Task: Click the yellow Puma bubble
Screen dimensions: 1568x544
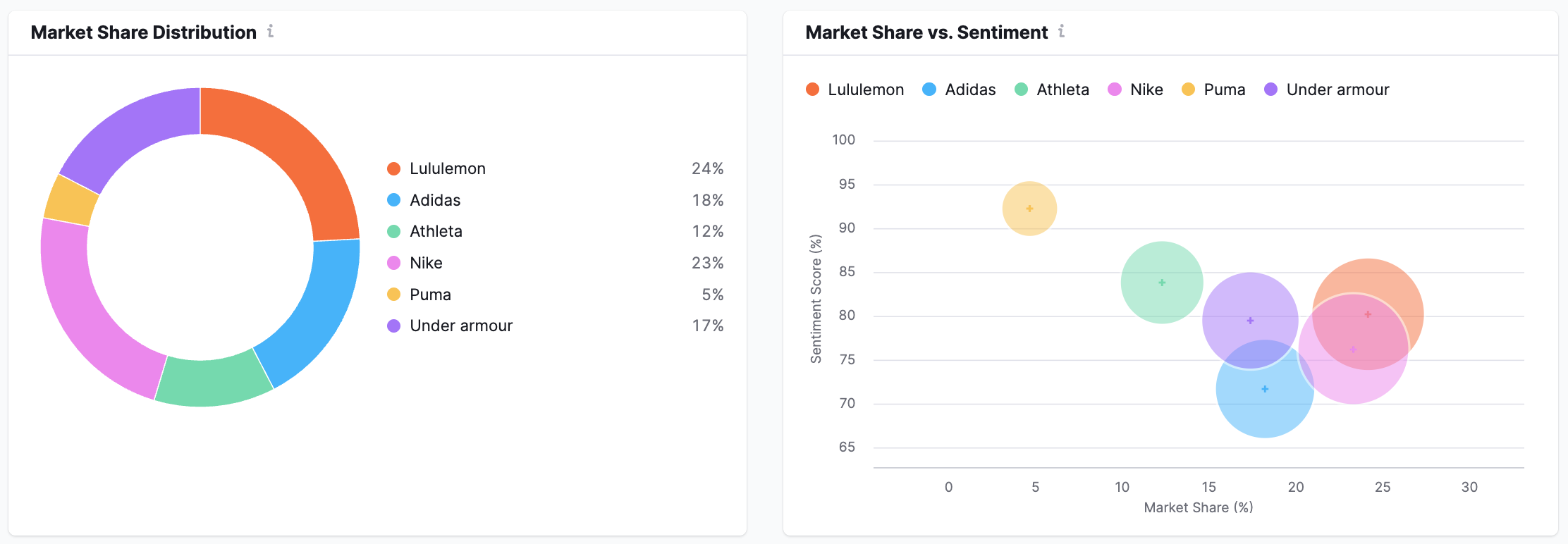Action: click(x=1029, y=209)
